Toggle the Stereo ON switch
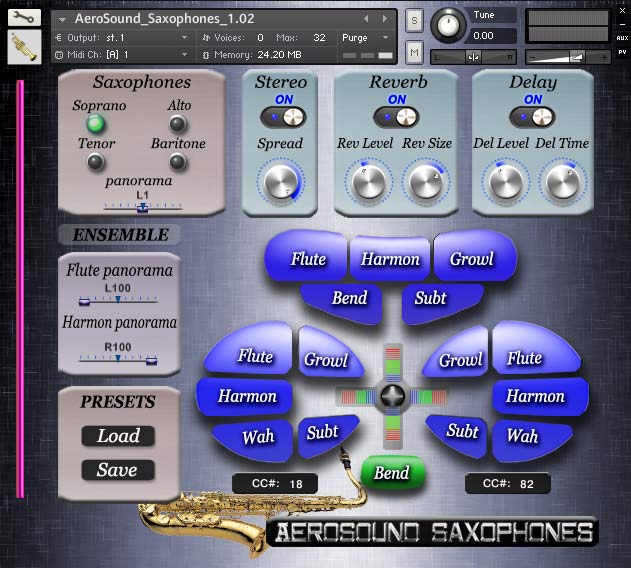This screenshot has width=631, height=568. click(x=283, y=118)
